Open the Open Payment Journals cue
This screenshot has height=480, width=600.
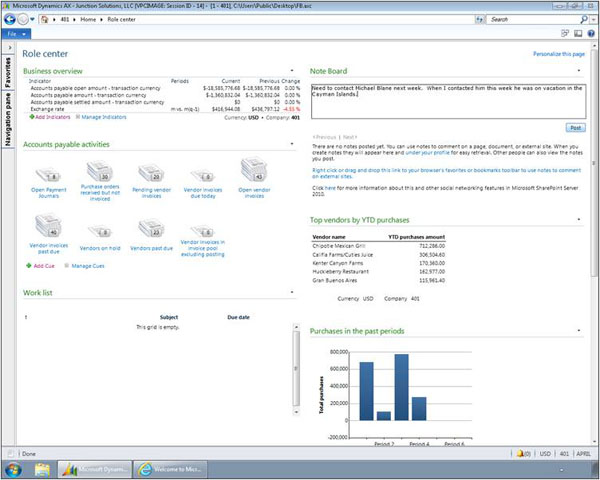click(49, 183)
